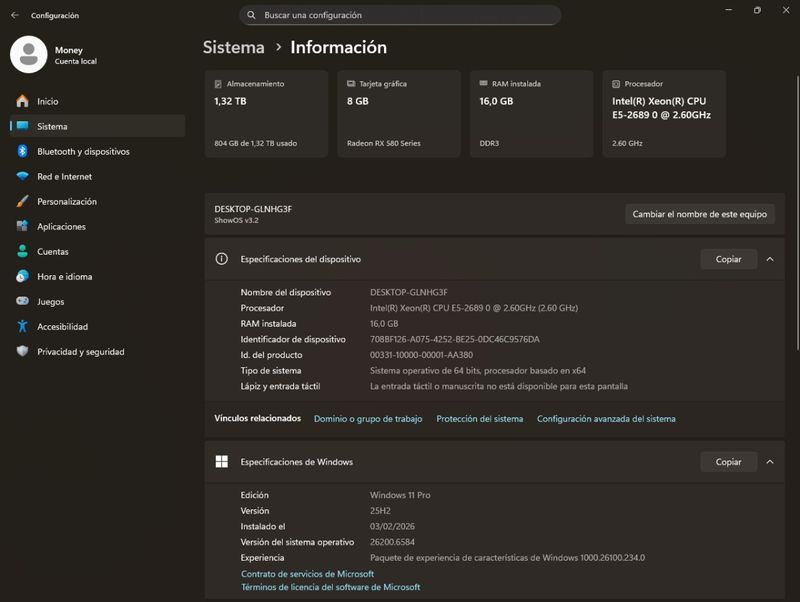Viewport: 800px width, 602px height.
Task: Click the Información page title
Action: [x=338, y=47]
